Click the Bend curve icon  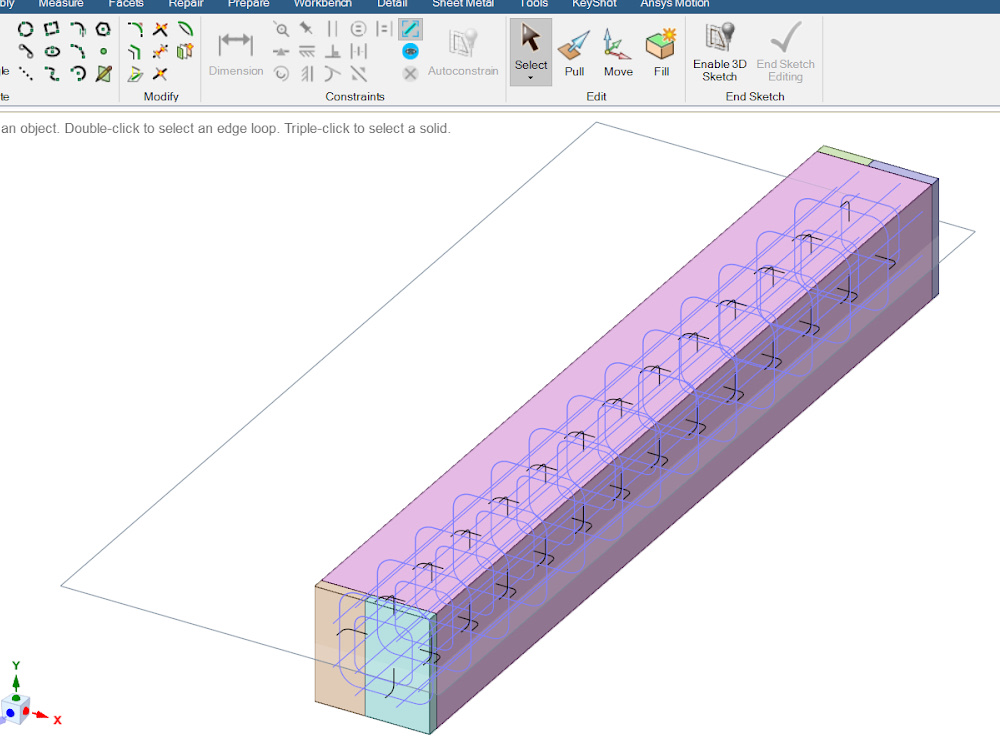point(186,29)
